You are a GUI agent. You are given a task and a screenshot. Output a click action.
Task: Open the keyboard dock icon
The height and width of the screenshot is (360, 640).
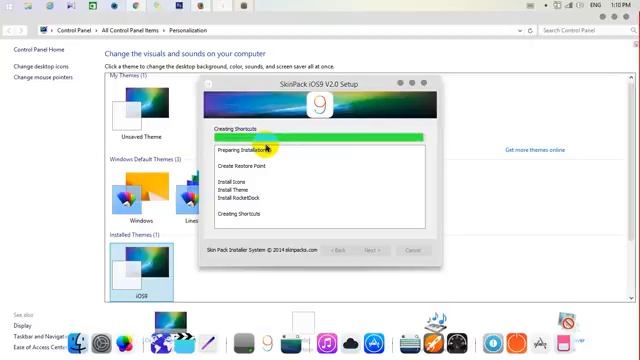pos(410,343)
